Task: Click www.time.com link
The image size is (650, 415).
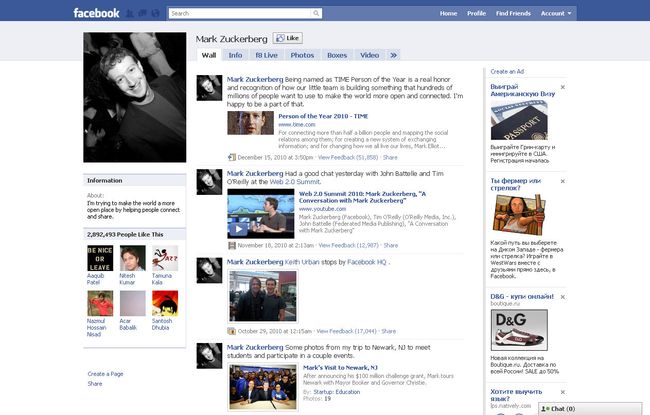Action: point(297,124)
